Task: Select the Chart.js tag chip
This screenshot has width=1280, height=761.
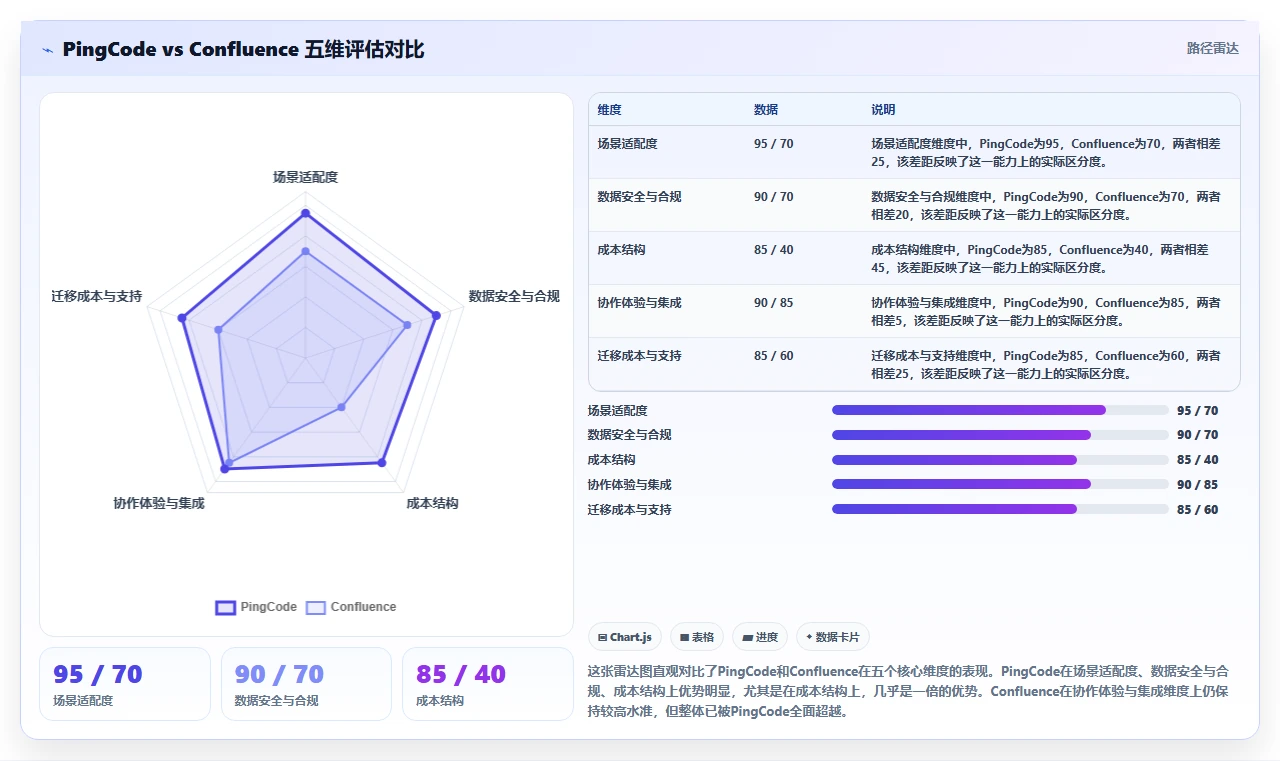Action: click(625, 637)
